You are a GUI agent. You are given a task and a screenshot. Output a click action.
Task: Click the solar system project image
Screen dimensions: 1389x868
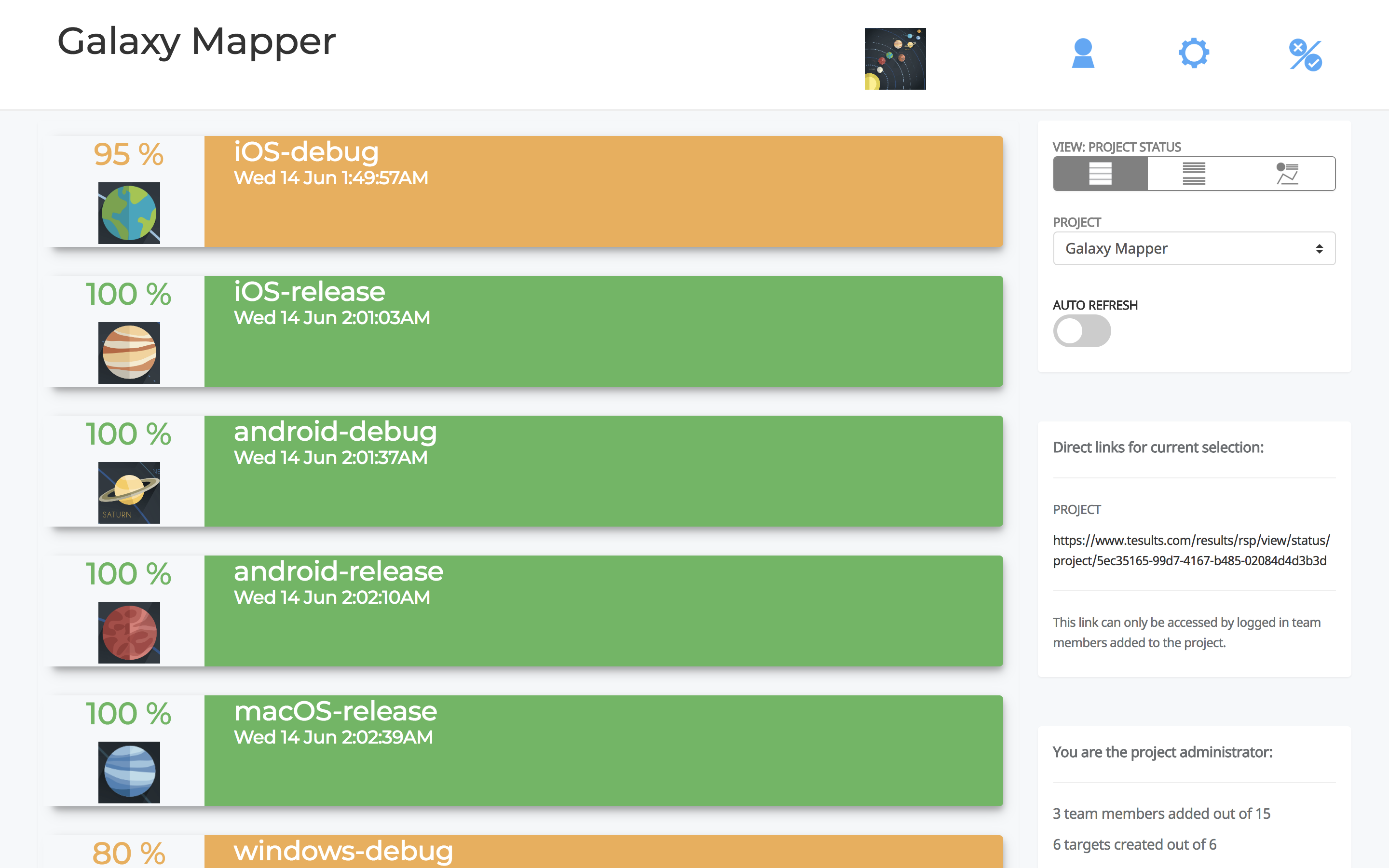tap(895, 58)
